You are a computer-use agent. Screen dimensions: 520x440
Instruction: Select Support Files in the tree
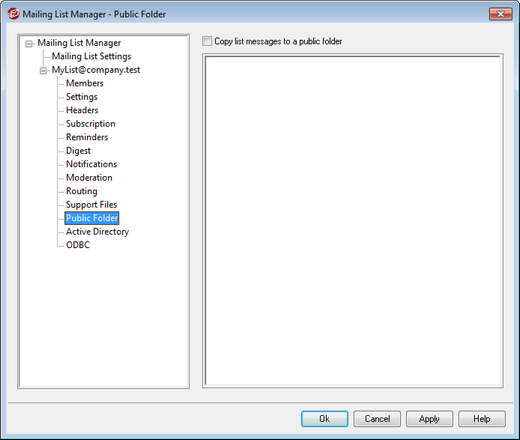pos(92,205)
